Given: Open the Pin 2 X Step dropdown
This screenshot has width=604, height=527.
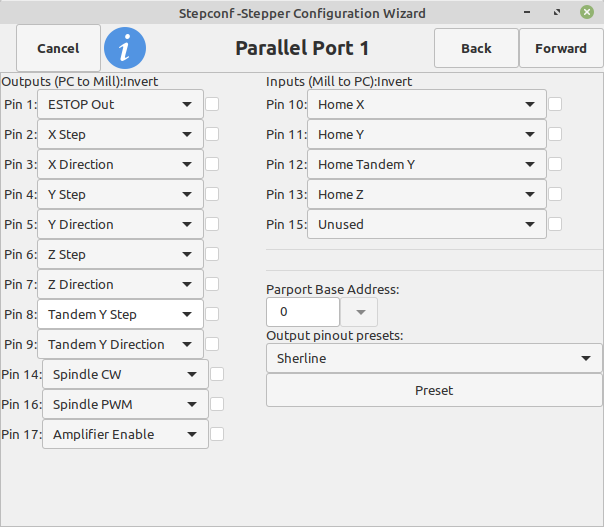Looking at the screenshot, I should coord(120,134).
